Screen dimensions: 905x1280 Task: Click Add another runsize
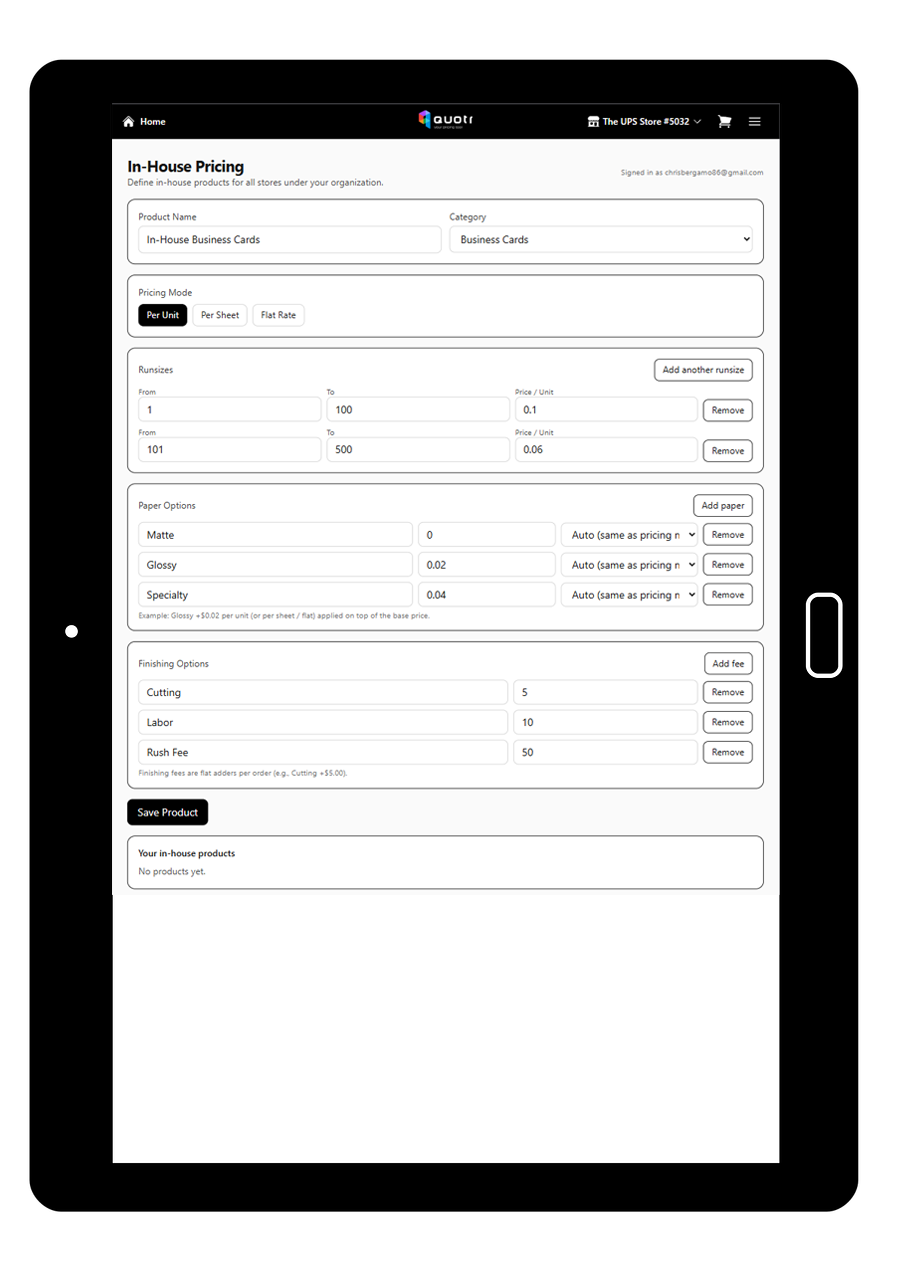(703, 369)
